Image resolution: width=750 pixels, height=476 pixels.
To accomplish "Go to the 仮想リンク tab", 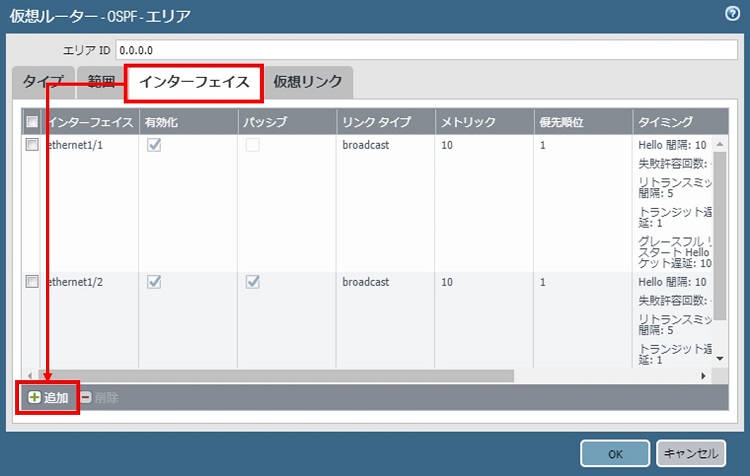I will coord(308,82).
